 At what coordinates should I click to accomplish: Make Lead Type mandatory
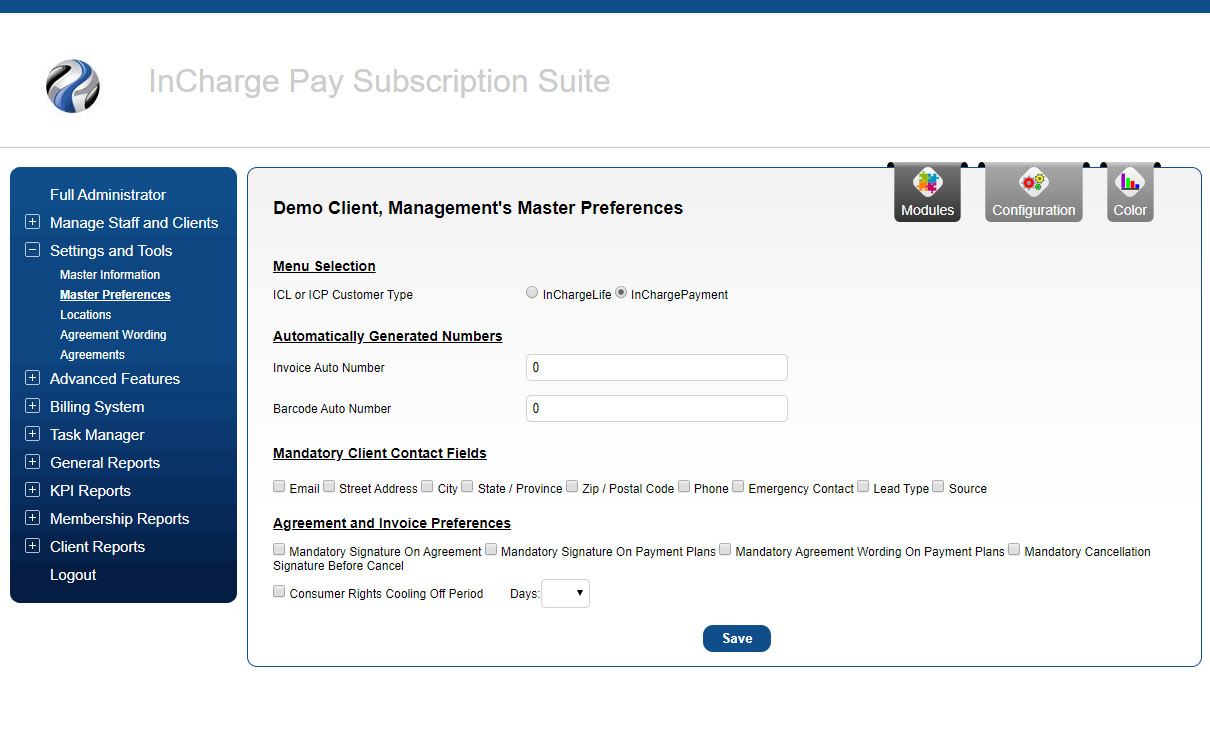tap(863, 487)
